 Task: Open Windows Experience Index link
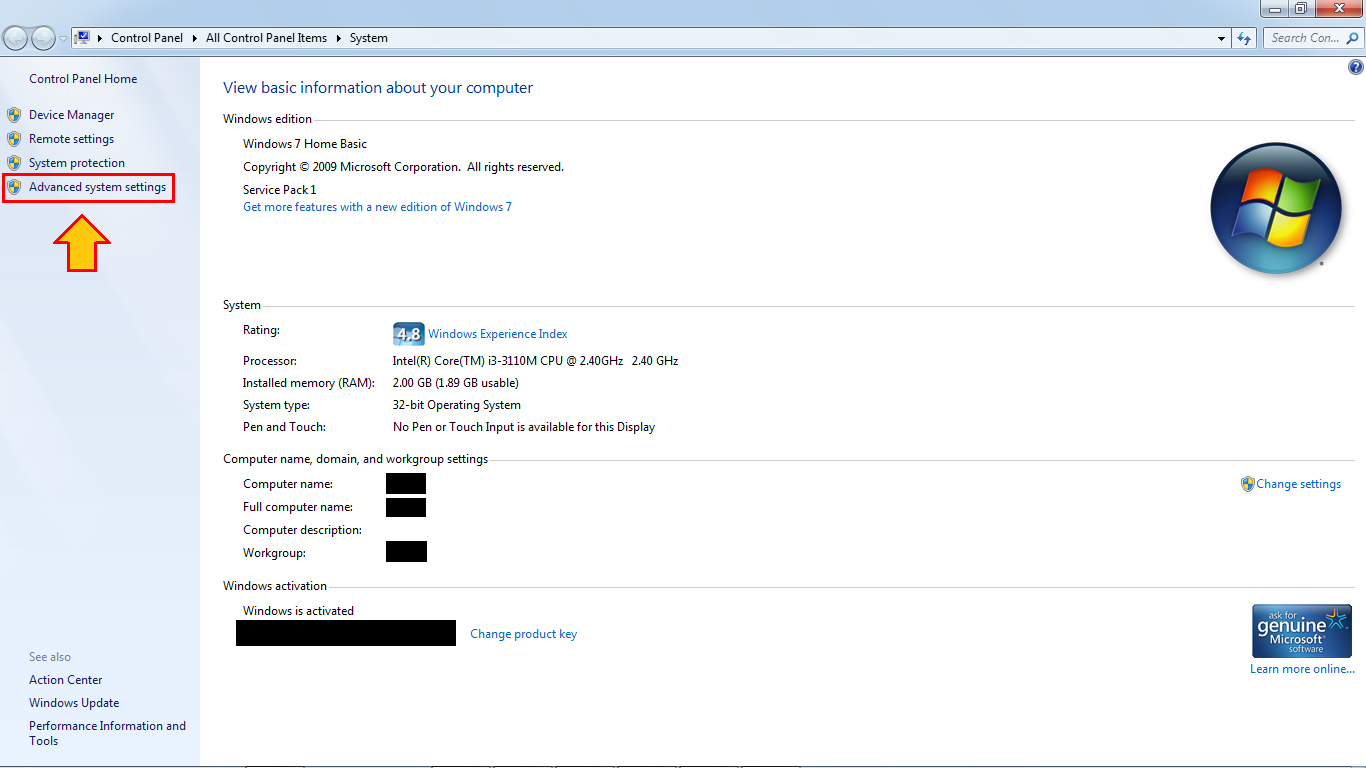click(x=497, y=334)
